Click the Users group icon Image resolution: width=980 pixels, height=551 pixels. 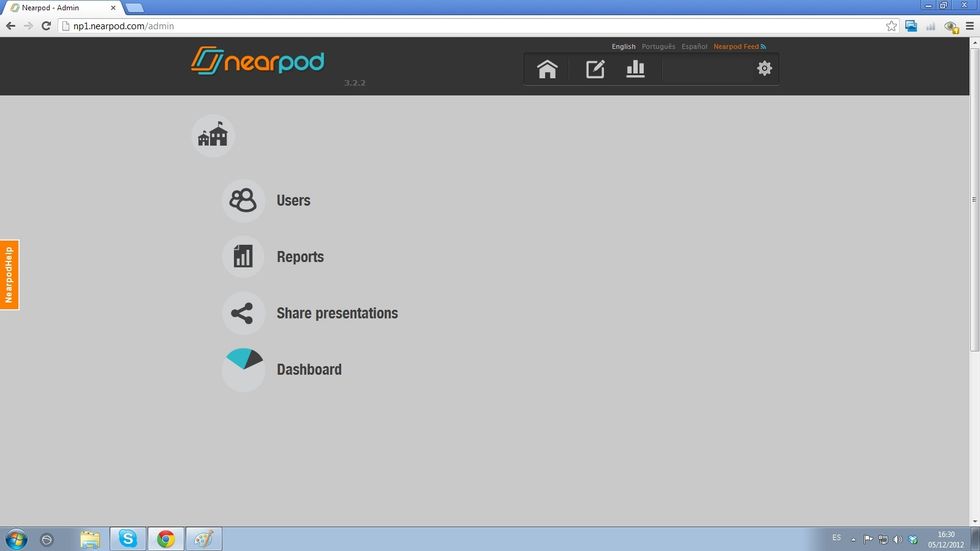pyautogui.click(x=243, y=201)
